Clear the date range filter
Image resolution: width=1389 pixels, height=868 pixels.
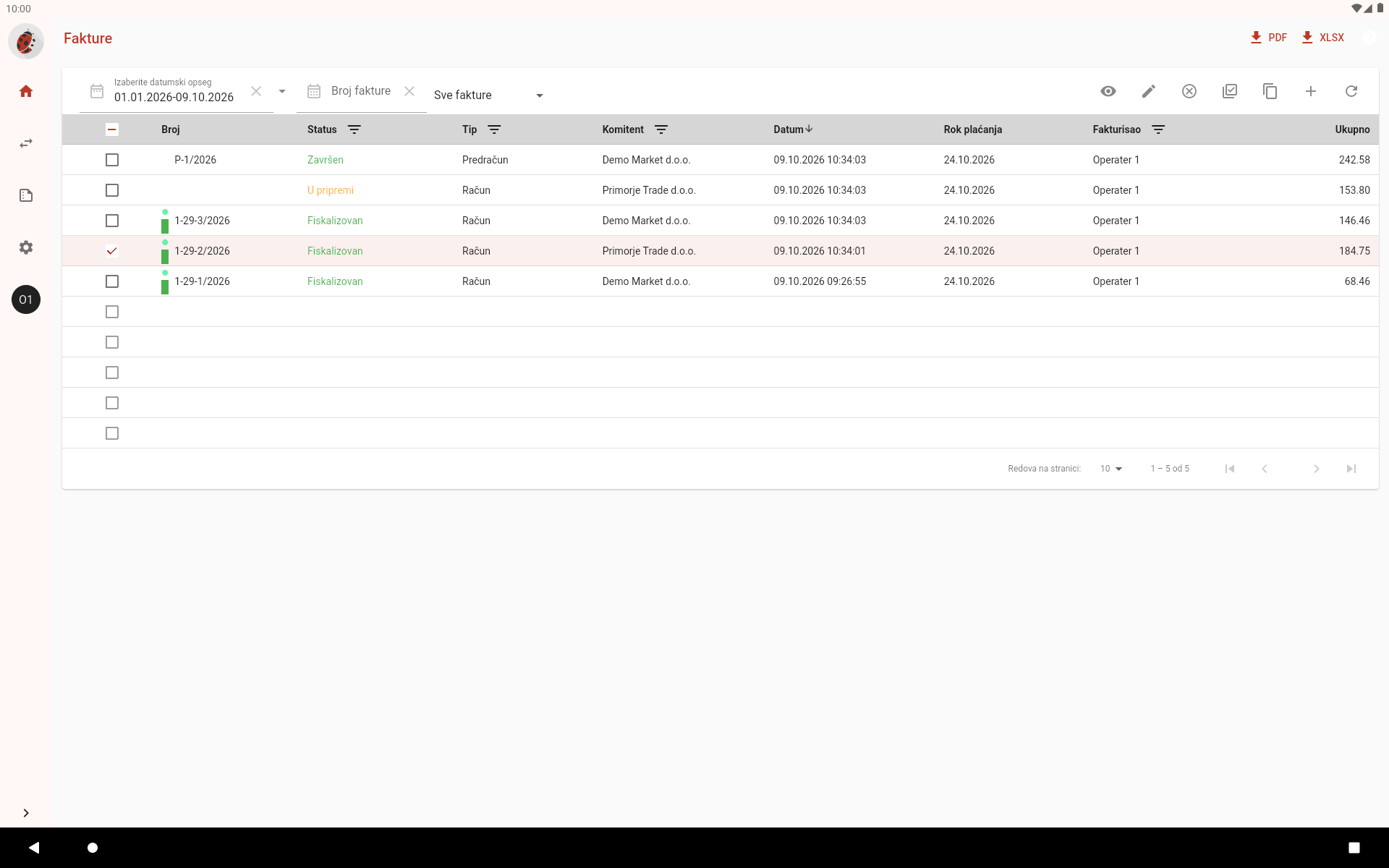(256, 91)
